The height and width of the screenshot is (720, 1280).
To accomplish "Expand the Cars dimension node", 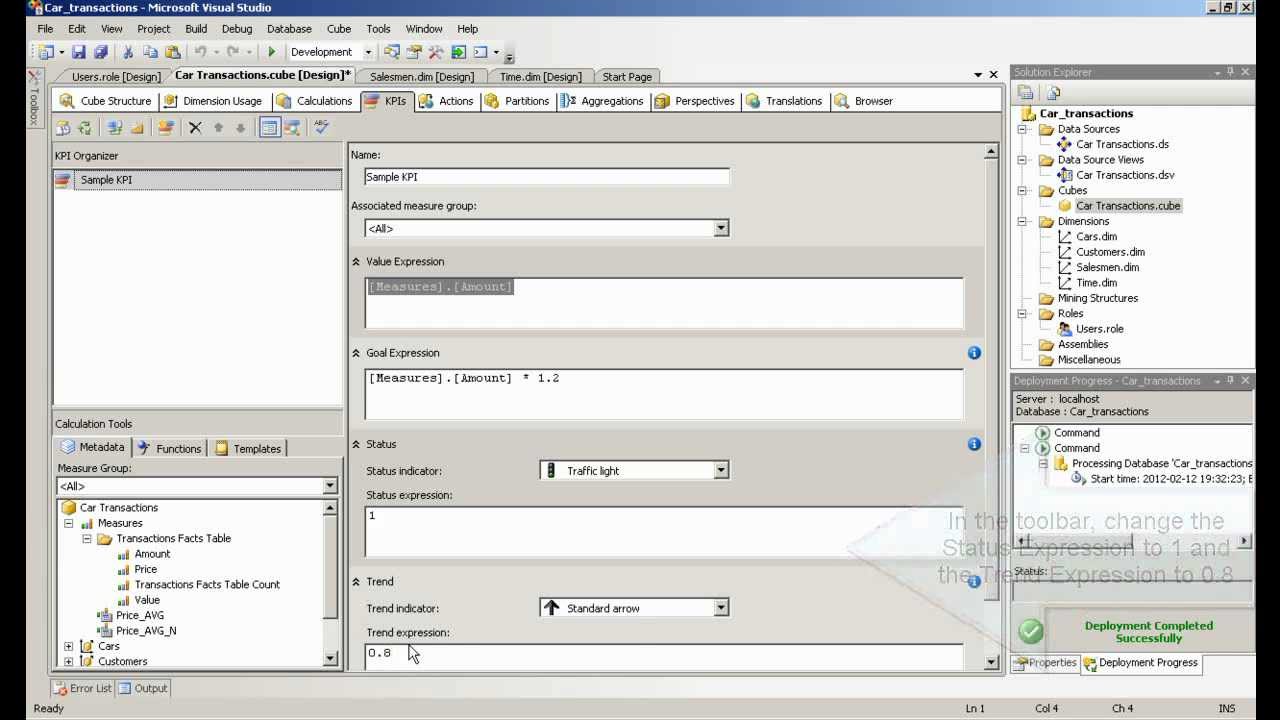I will (69, 646).
